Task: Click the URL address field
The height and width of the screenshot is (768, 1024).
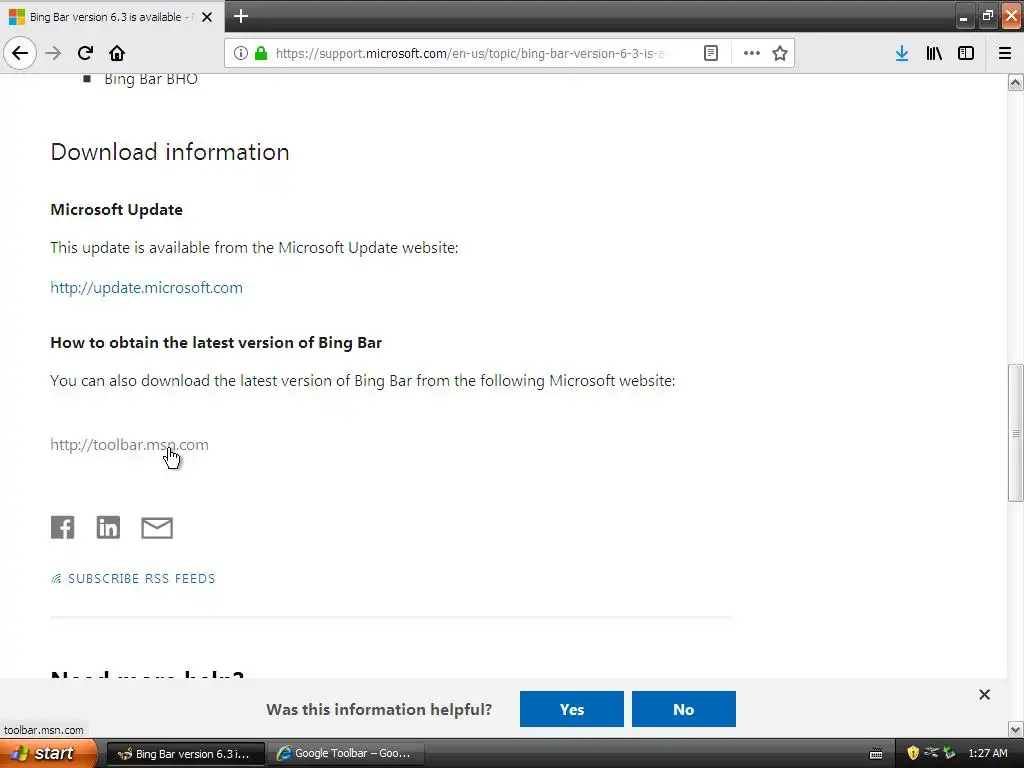Action: [x=470, y=53]
